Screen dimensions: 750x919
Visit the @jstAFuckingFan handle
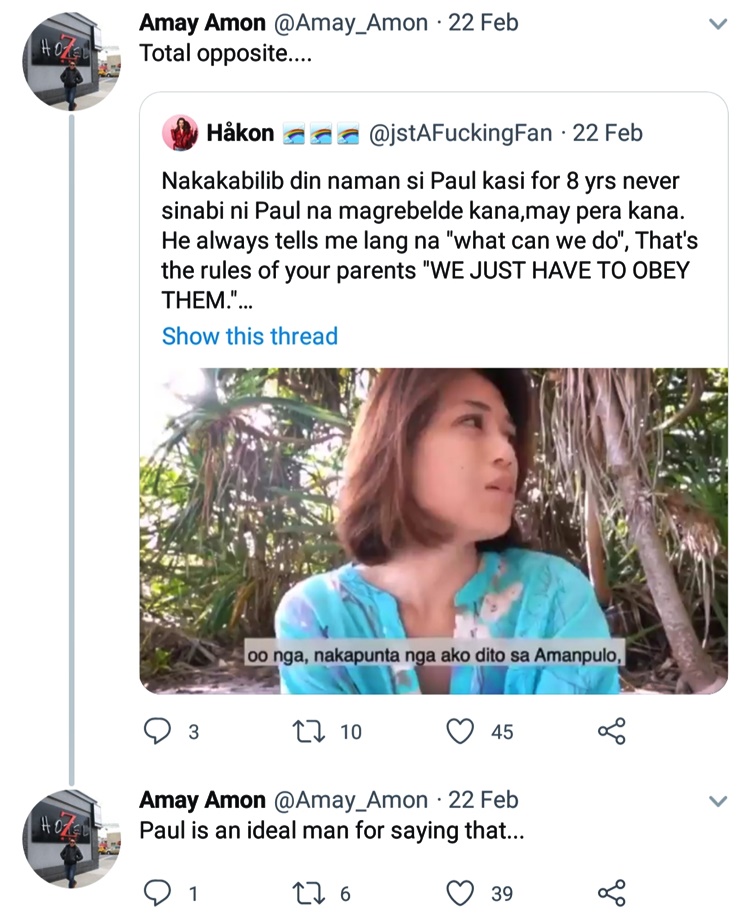pos(460,133)
